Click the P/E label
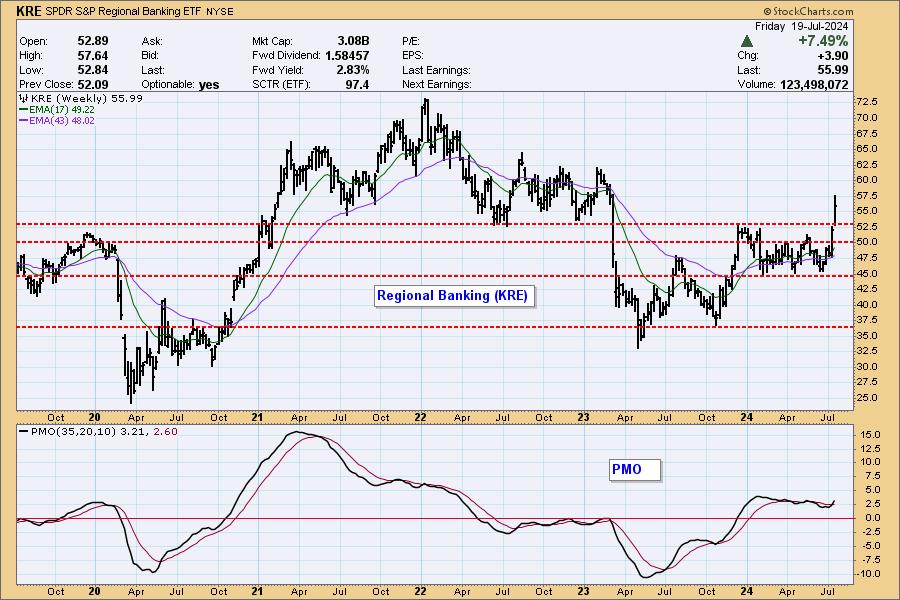 point(411,41)
